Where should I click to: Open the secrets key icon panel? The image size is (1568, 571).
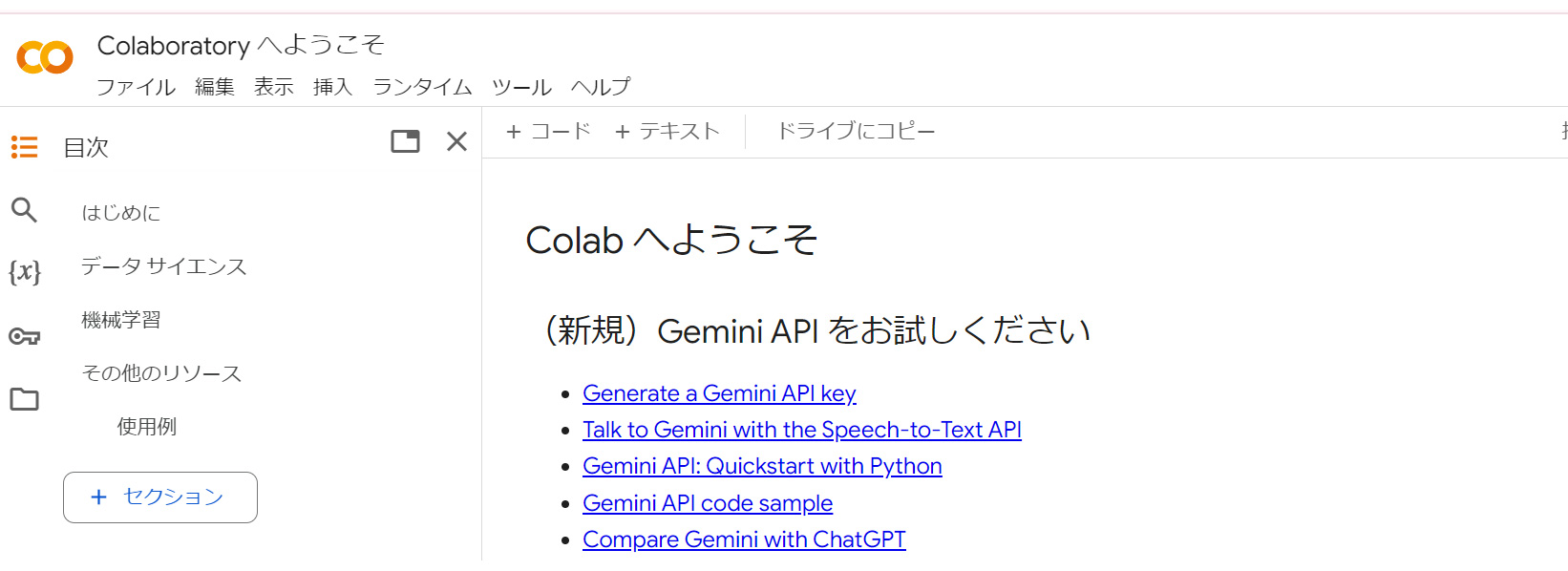pos(25,336)
